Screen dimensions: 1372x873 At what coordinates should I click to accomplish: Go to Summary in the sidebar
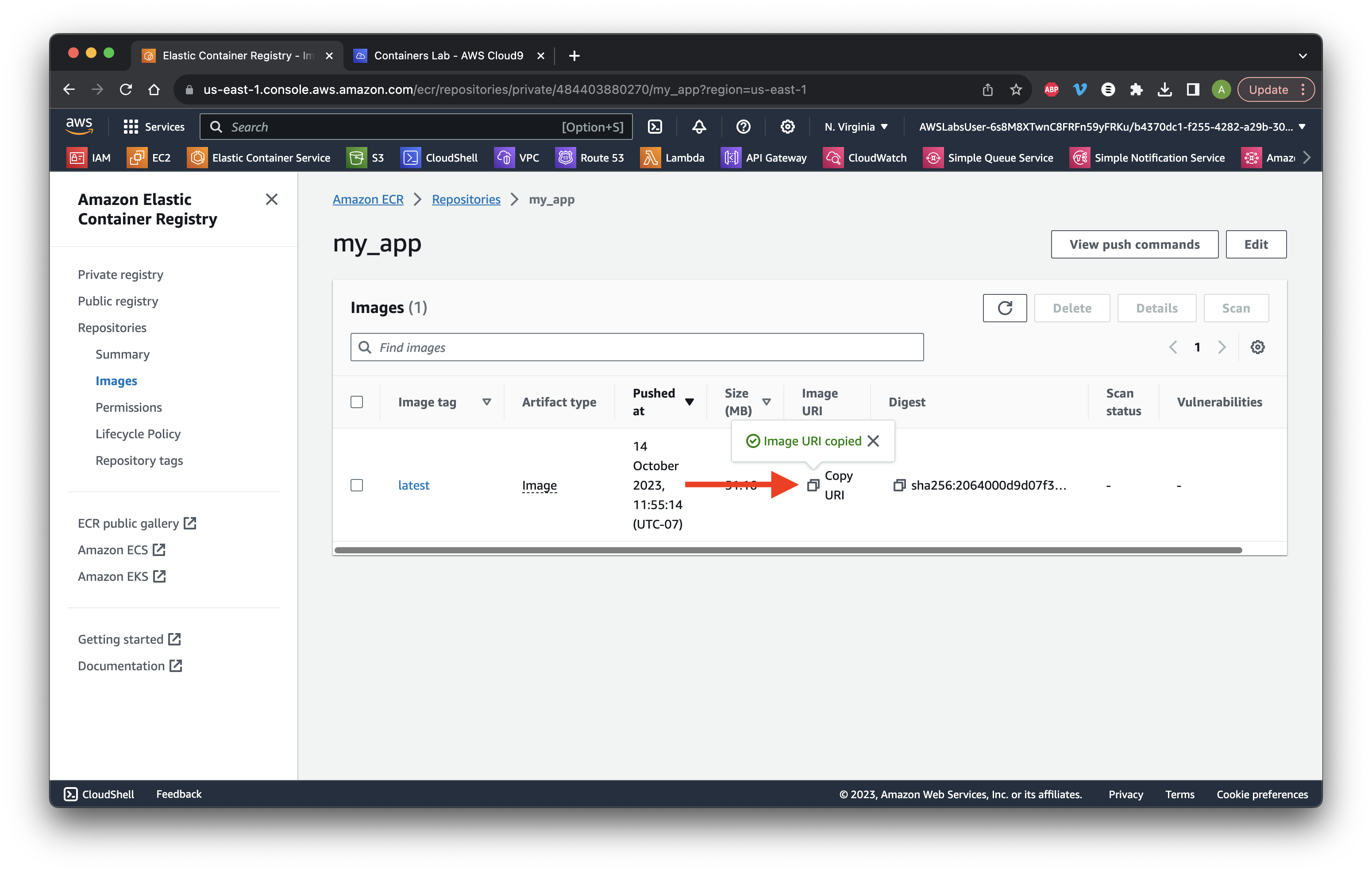[x=123, y=354]
